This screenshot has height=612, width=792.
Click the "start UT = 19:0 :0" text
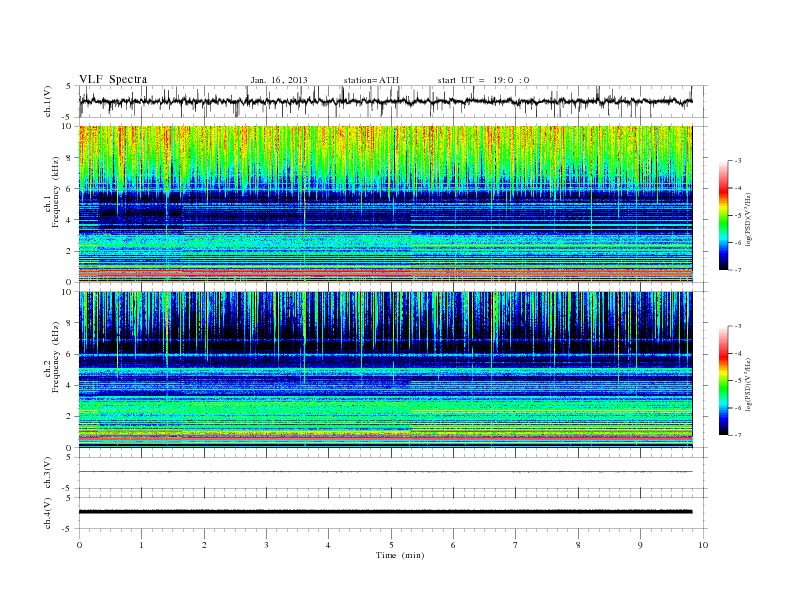pos(483,80)
